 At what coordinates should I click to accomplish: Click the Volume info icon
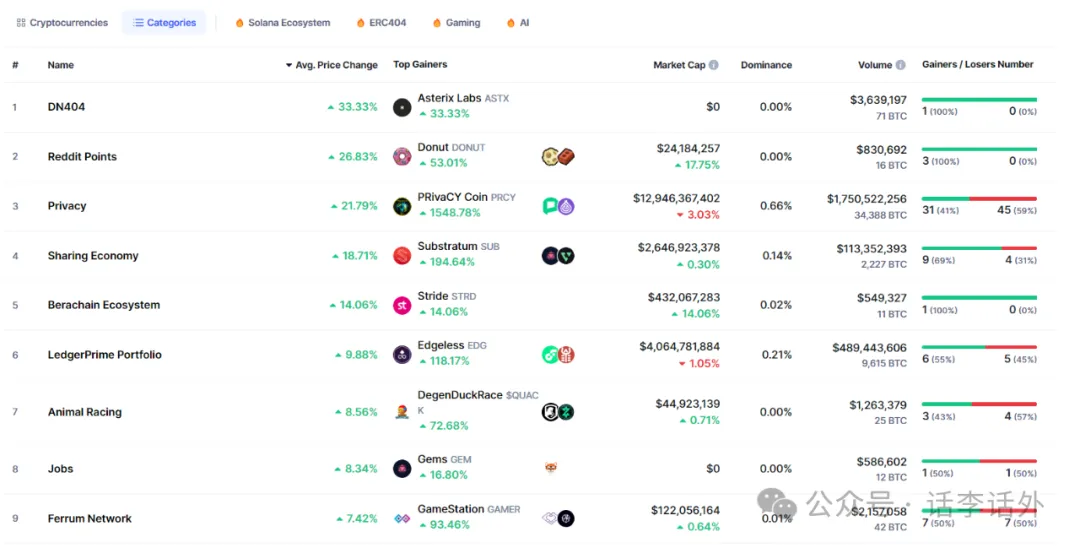pos(900,65)
